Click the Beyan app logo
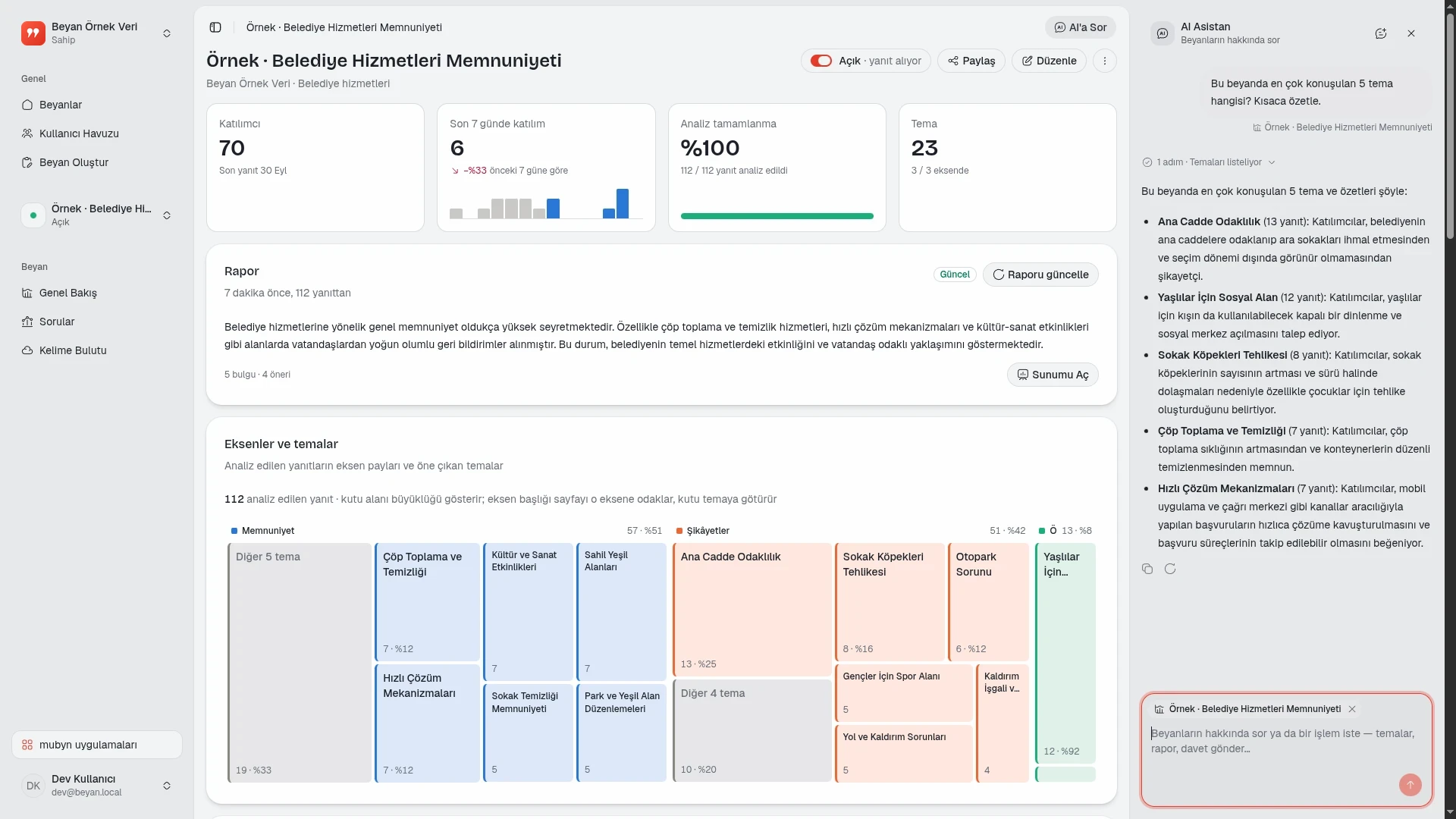The height and width of the screenshot is (819, 1456). click(x=33, y=33)
